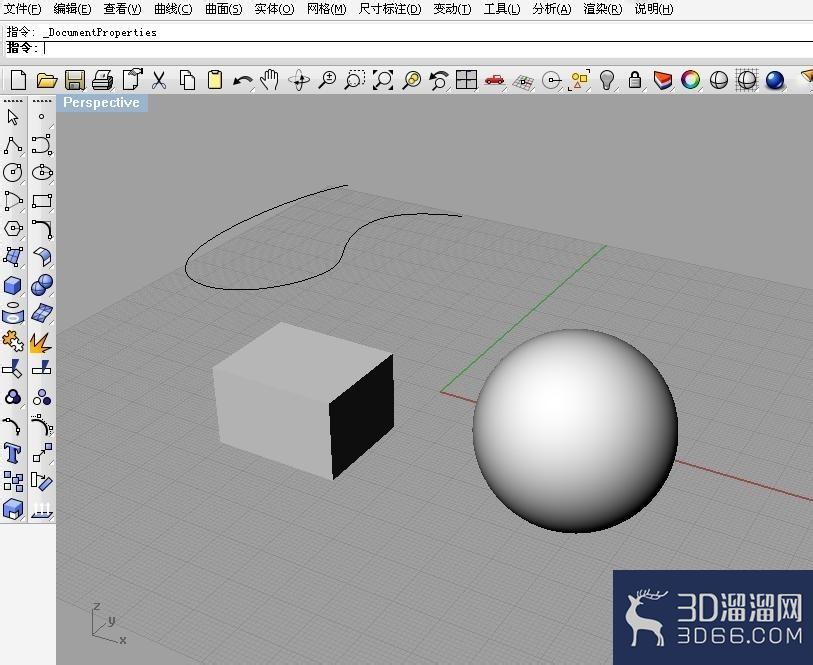Explode objects with the burst icon
This screenshot has height=665, width=813.
[41, 342]
